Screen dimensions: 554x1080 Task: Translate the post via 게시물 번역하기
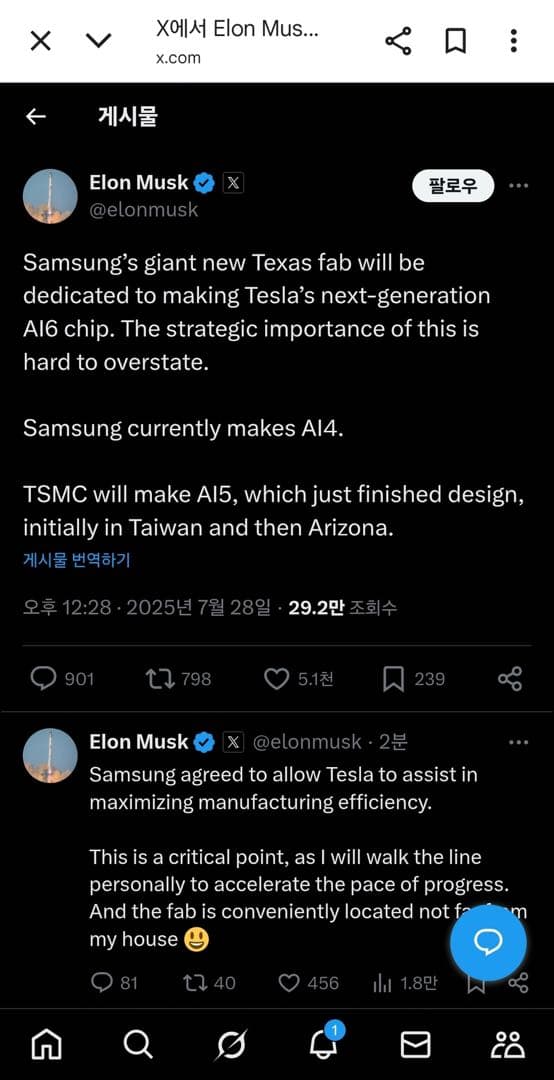coord(76,560)
